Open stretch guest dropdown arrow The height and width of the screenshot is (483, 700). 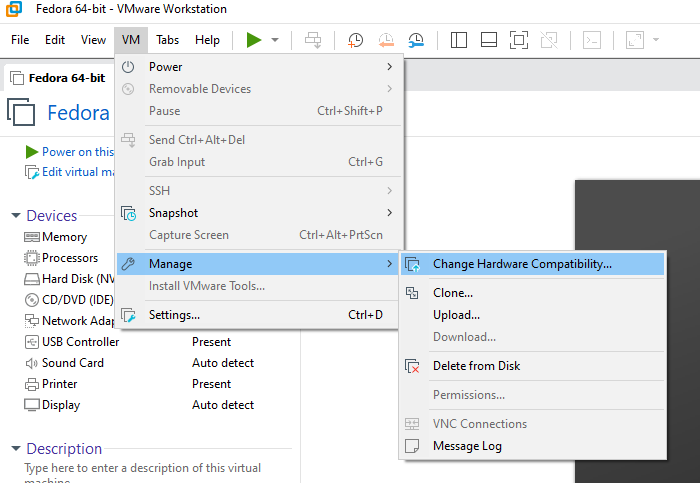coord(656,40)
